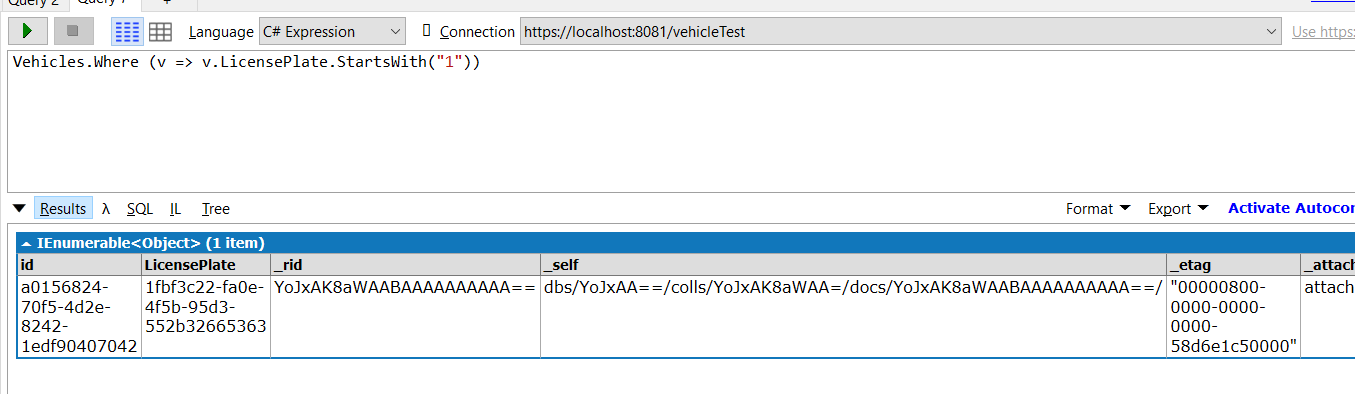Switch to data grid results view icon

pyautogui.click(x=160, y=31)
